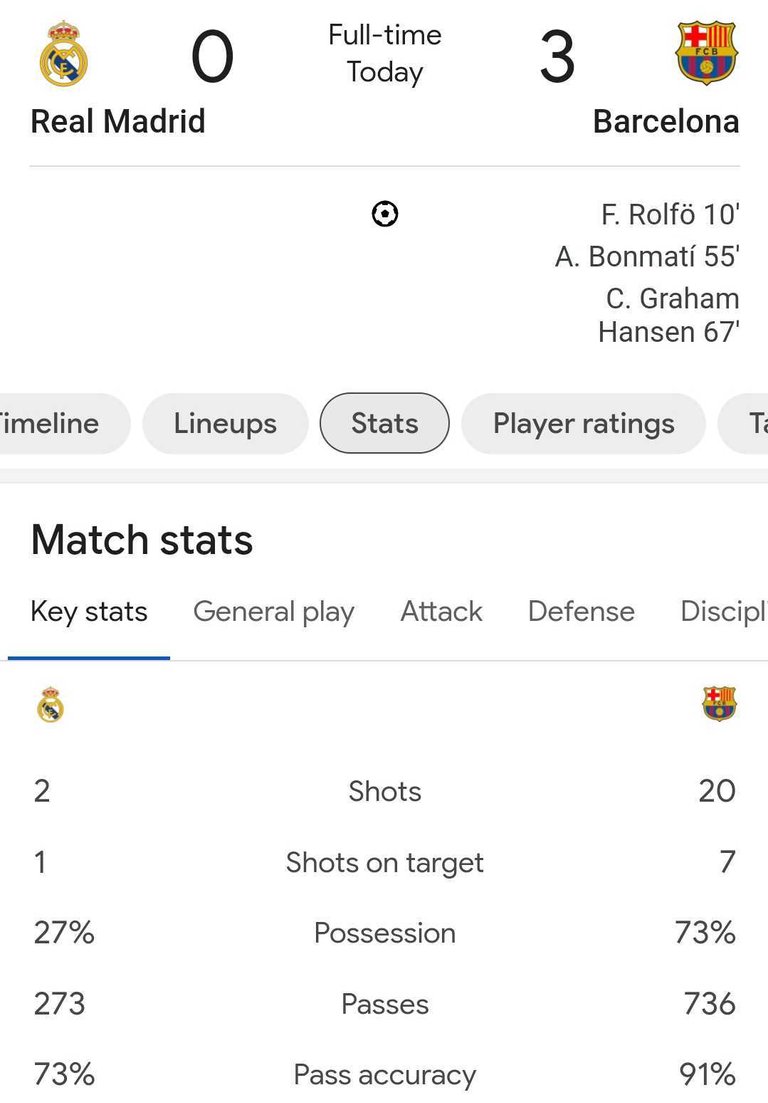
Task: Click scorer C. Graham Hansen 67'
Action: [669, 315]
